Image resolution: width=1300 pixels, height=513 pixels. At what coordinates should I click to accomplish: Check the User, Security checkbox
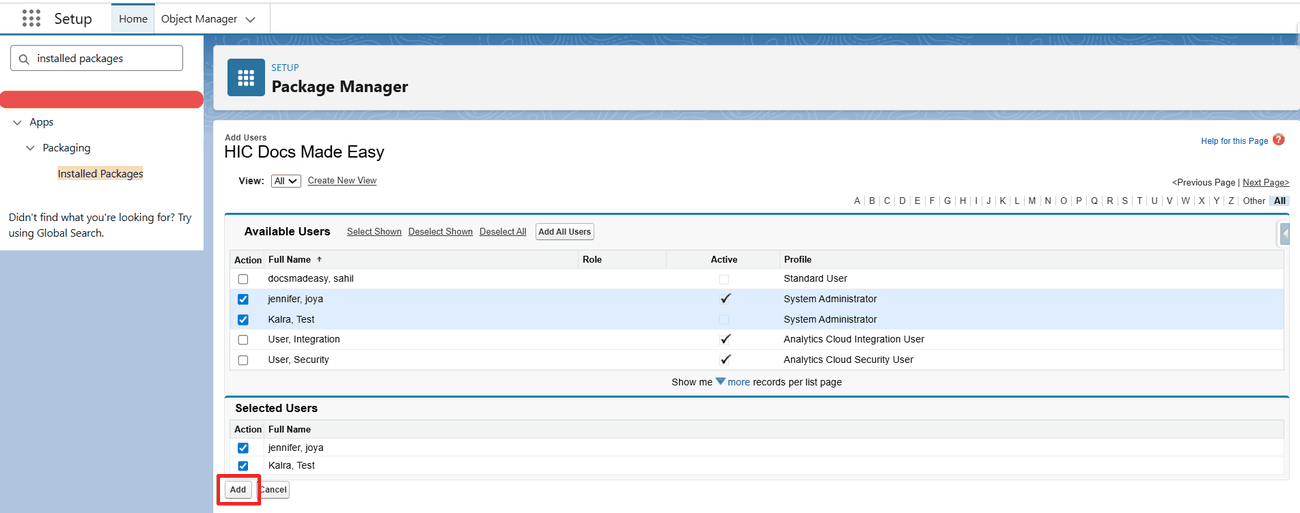click(x=243, y=360)
